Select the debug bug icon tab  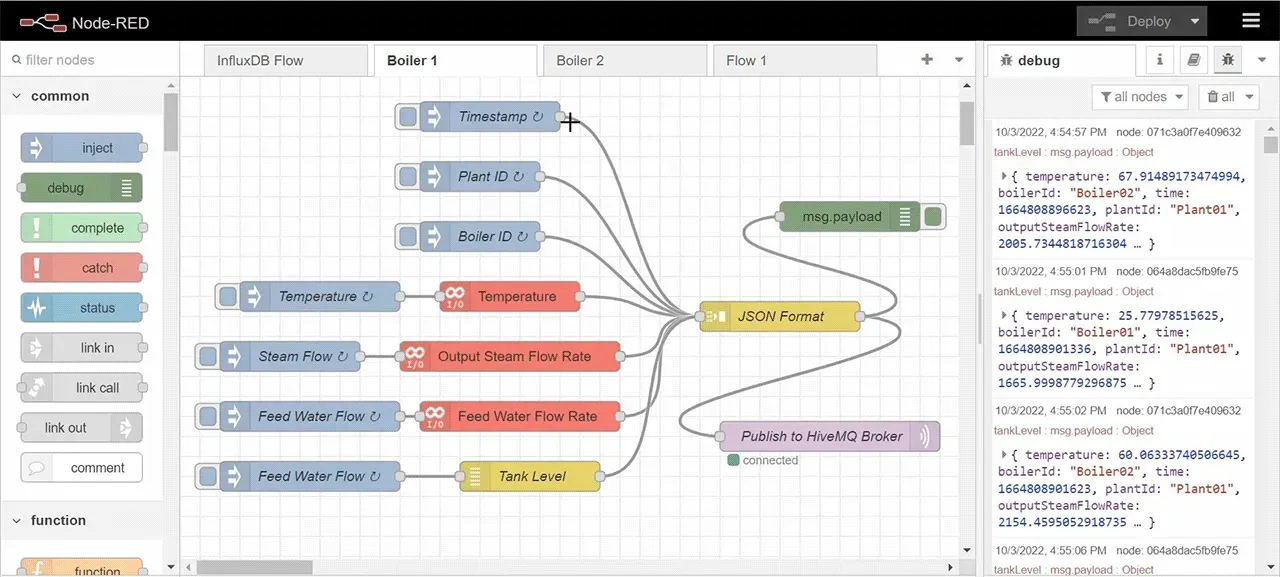pos(1228,60)
